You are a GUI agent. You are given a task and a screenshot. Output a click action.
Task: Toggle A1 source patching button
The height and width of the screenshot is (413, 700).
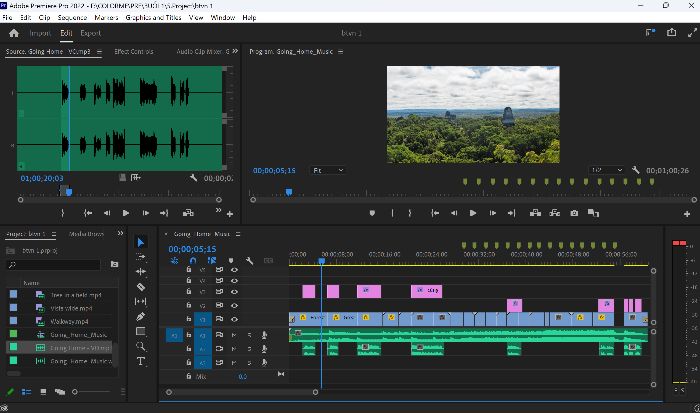174,335
